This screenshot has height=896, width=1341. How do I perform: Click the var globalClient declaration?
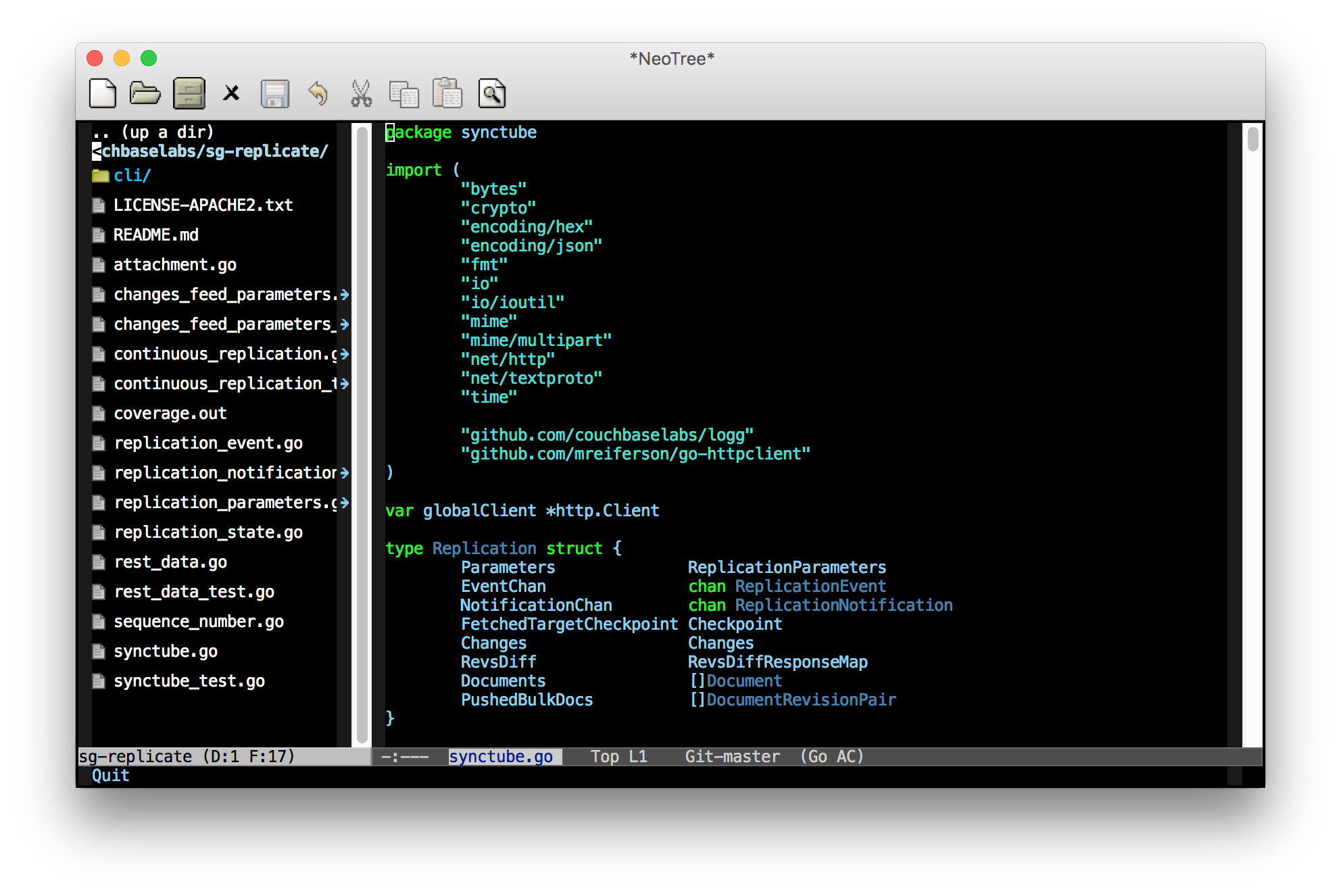tap(522, 511)
